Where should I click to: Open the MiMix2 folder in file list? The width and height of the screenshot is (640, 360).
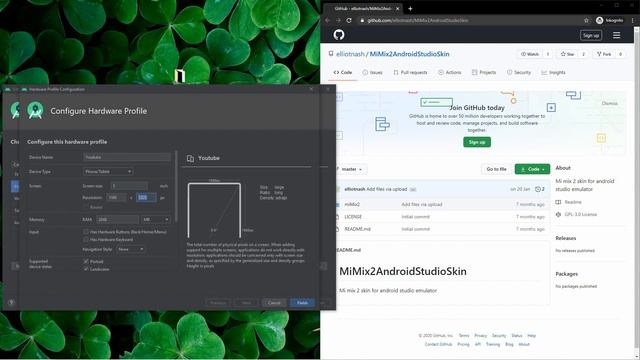coord(352,204)
